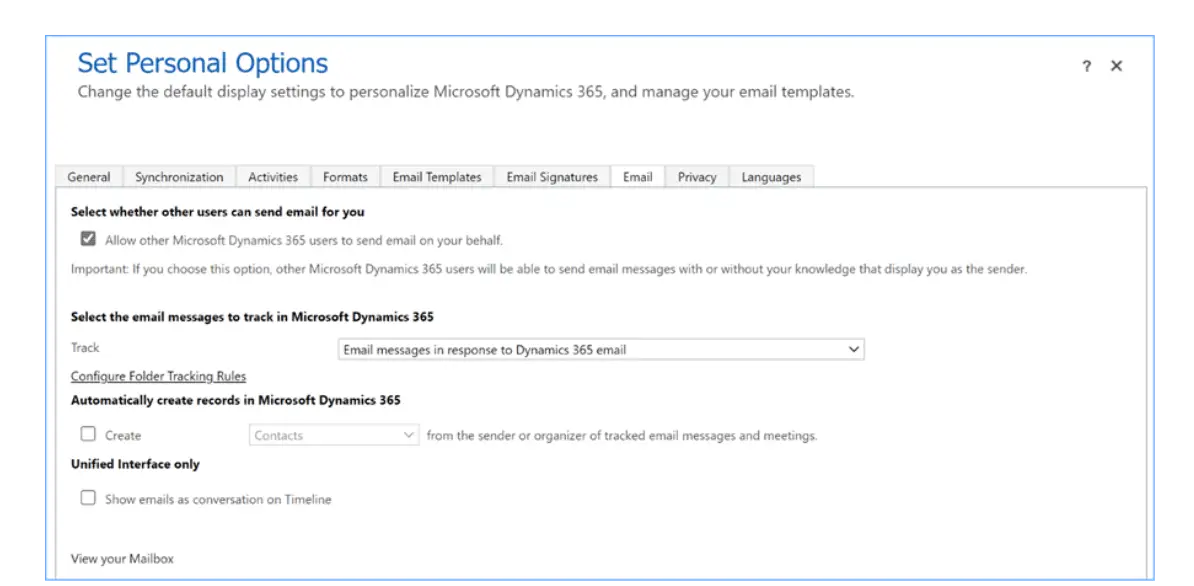Click the View your Mailbox link

coord(123,559)
